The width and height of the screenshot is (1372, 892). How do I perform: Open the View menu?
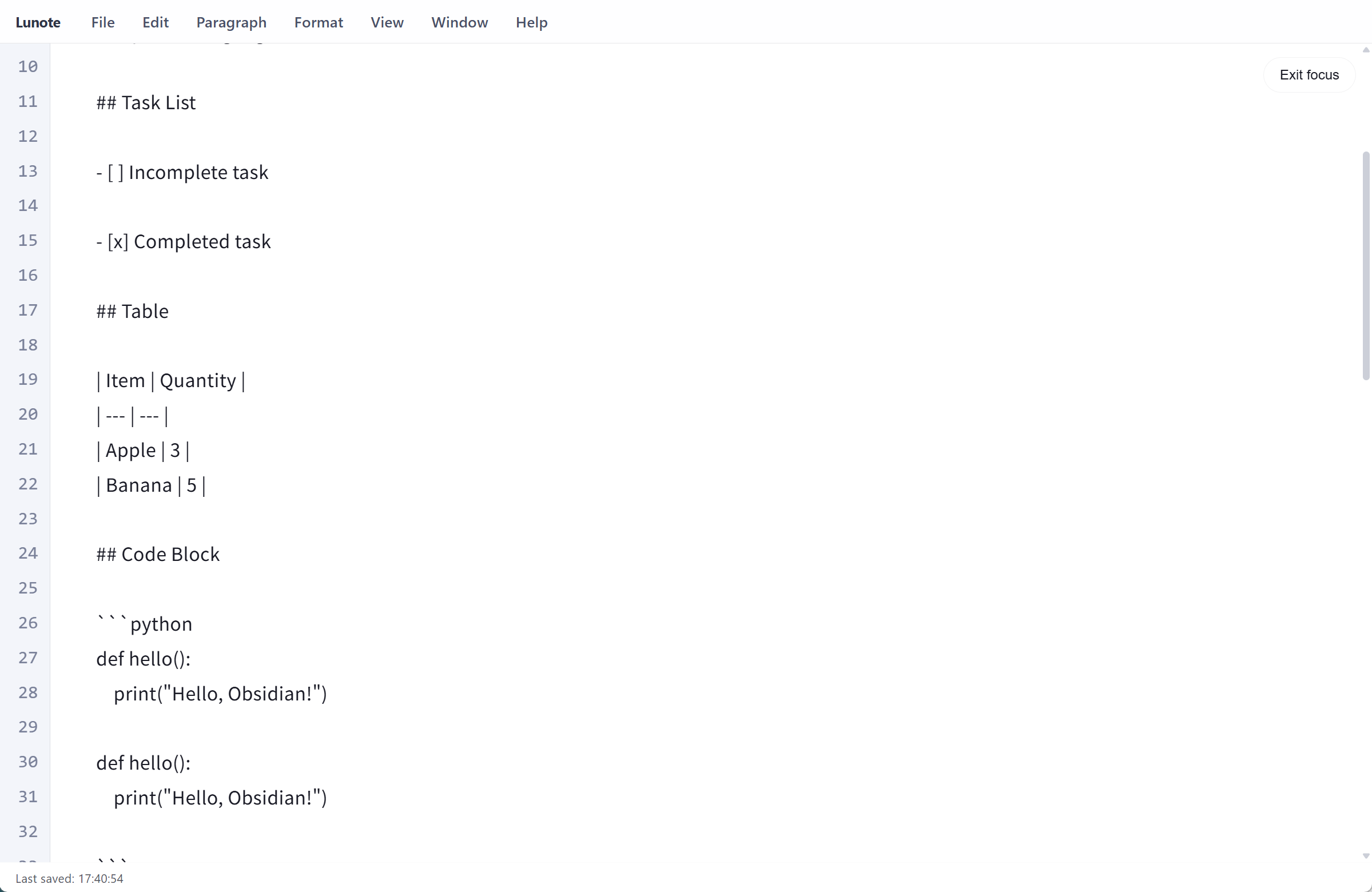(387, 22)
